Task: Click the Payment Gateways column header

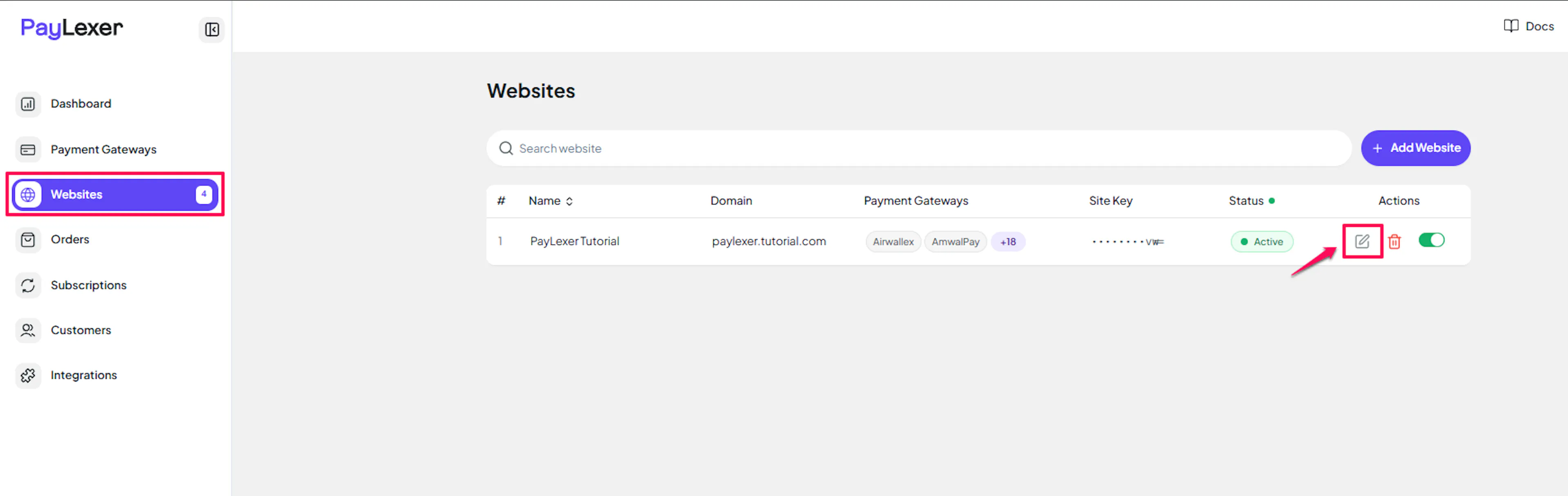Action: click(915, 201)
